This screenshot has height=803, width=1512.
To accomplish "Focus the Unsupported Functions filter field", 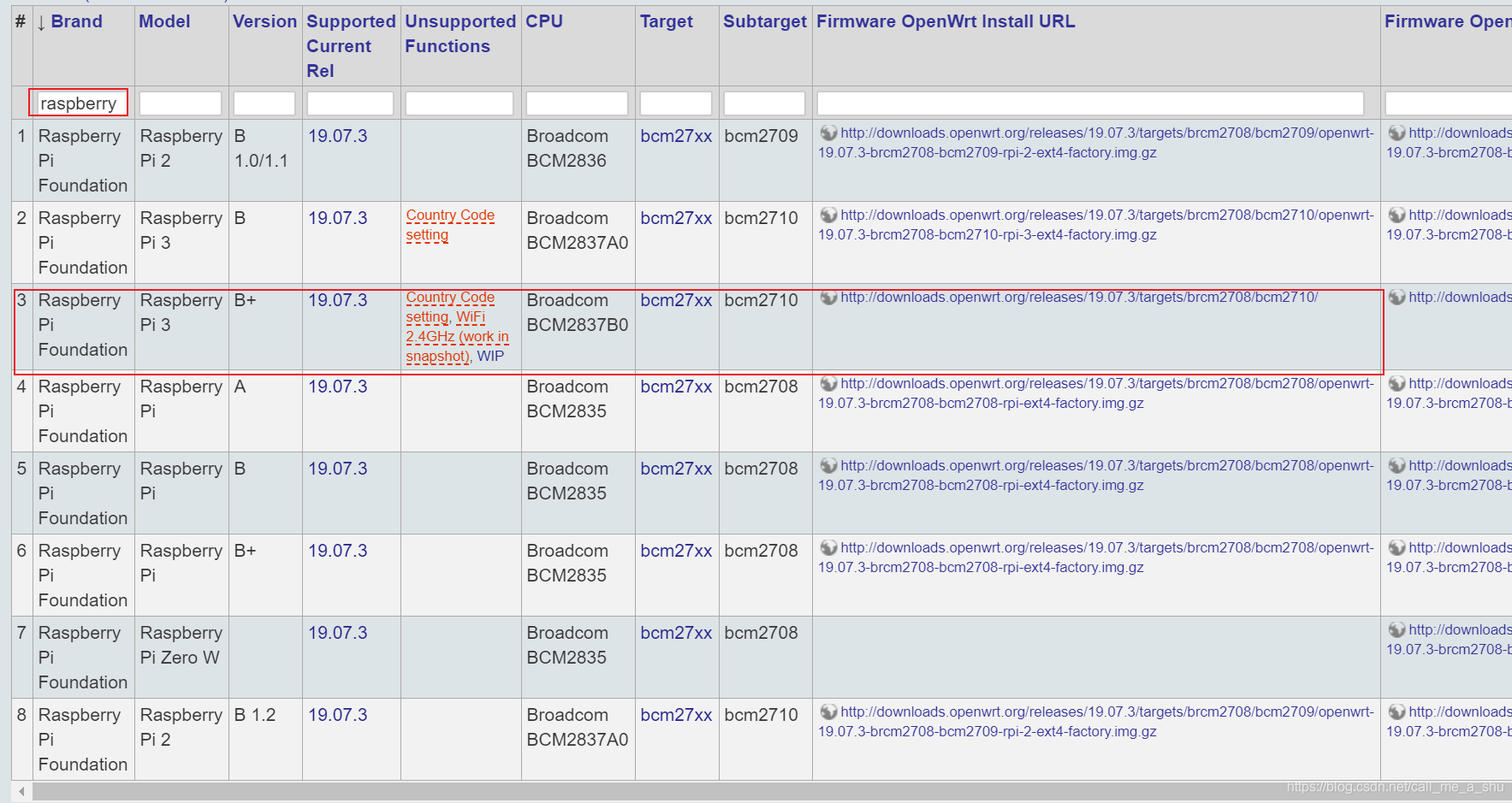I will 460,103.
